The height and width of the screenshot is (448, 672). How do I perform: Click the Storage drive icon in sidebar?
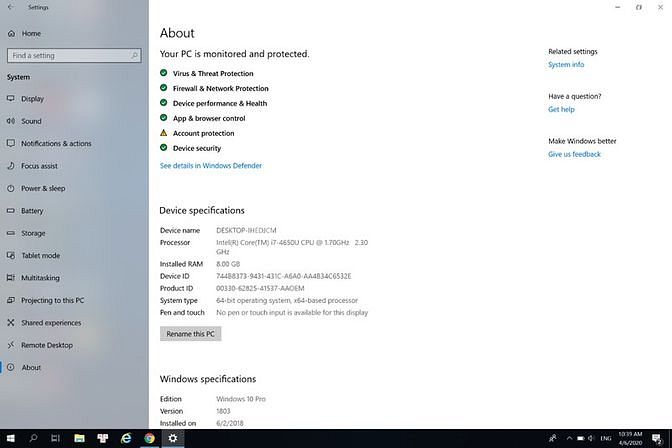coord(11,233)
